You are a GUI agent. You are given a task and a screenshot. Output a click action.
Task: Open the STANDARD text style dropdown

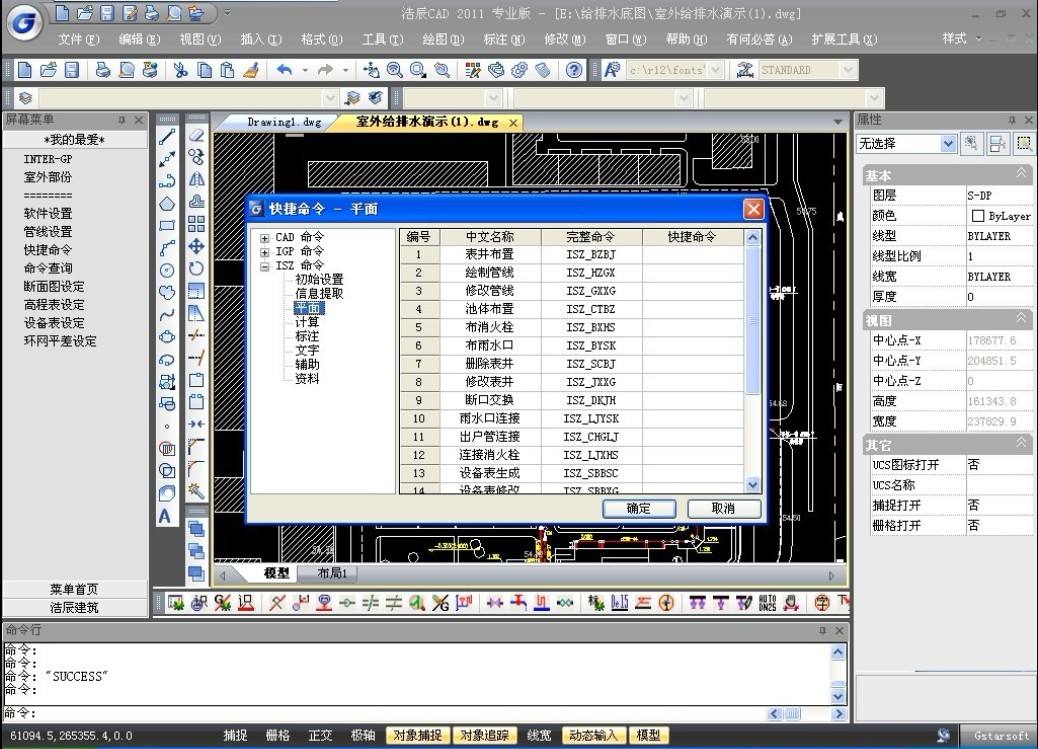(x=848, y=70)
